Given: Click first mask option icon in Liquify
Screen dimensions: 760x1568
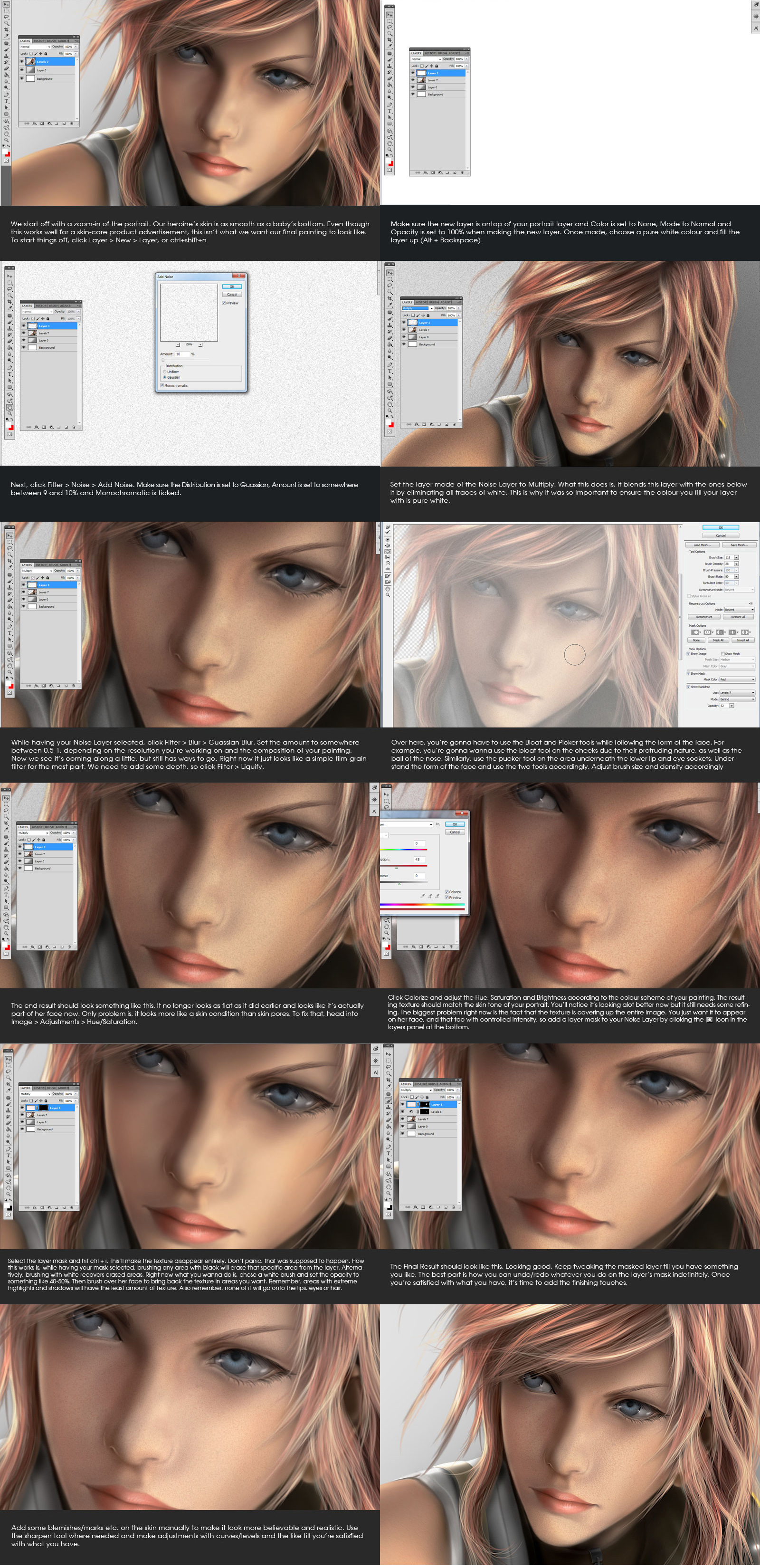Looking at the screenshot, I should (x=695, y=632).
